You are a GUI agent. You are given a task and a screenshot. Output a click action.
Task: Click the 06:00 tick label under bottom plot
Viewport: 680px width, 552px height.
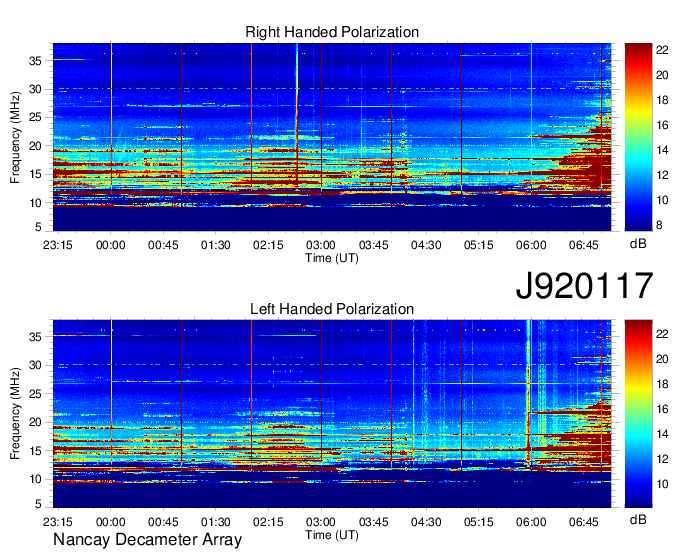(531, 522)
